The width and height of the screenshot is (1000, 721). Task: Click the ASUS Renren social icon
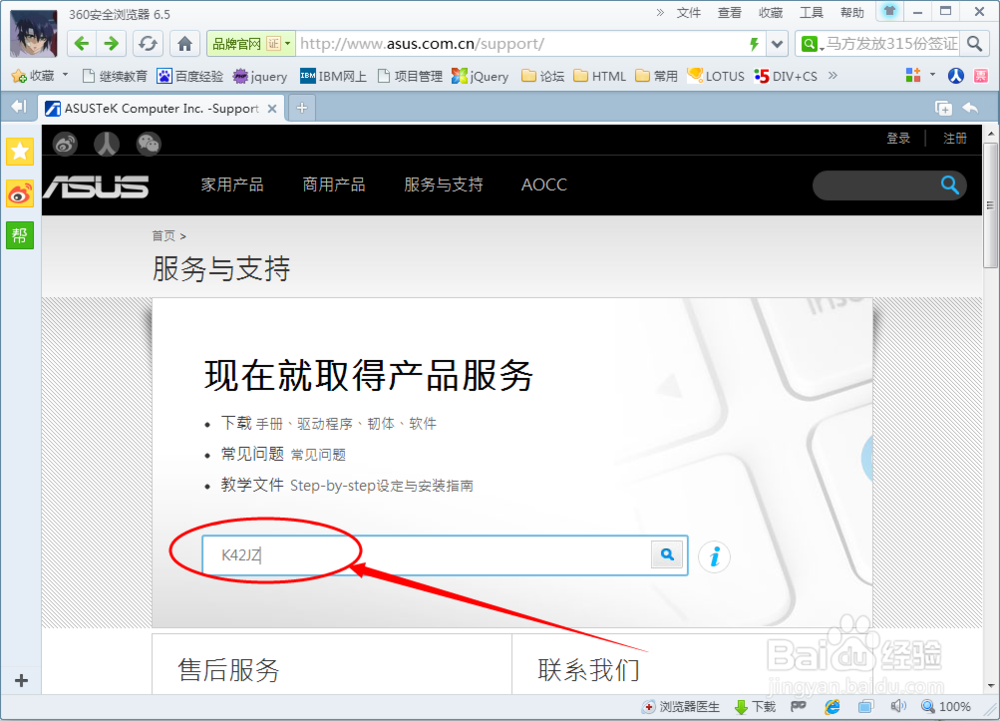point(107,144)
